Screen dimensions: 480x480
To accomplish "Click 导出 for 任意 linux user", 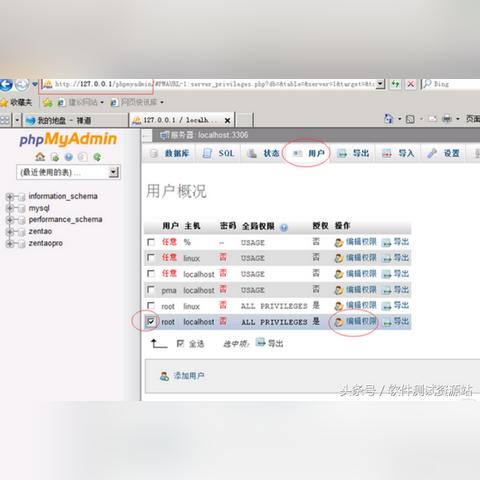I will [x=401, y=258].
